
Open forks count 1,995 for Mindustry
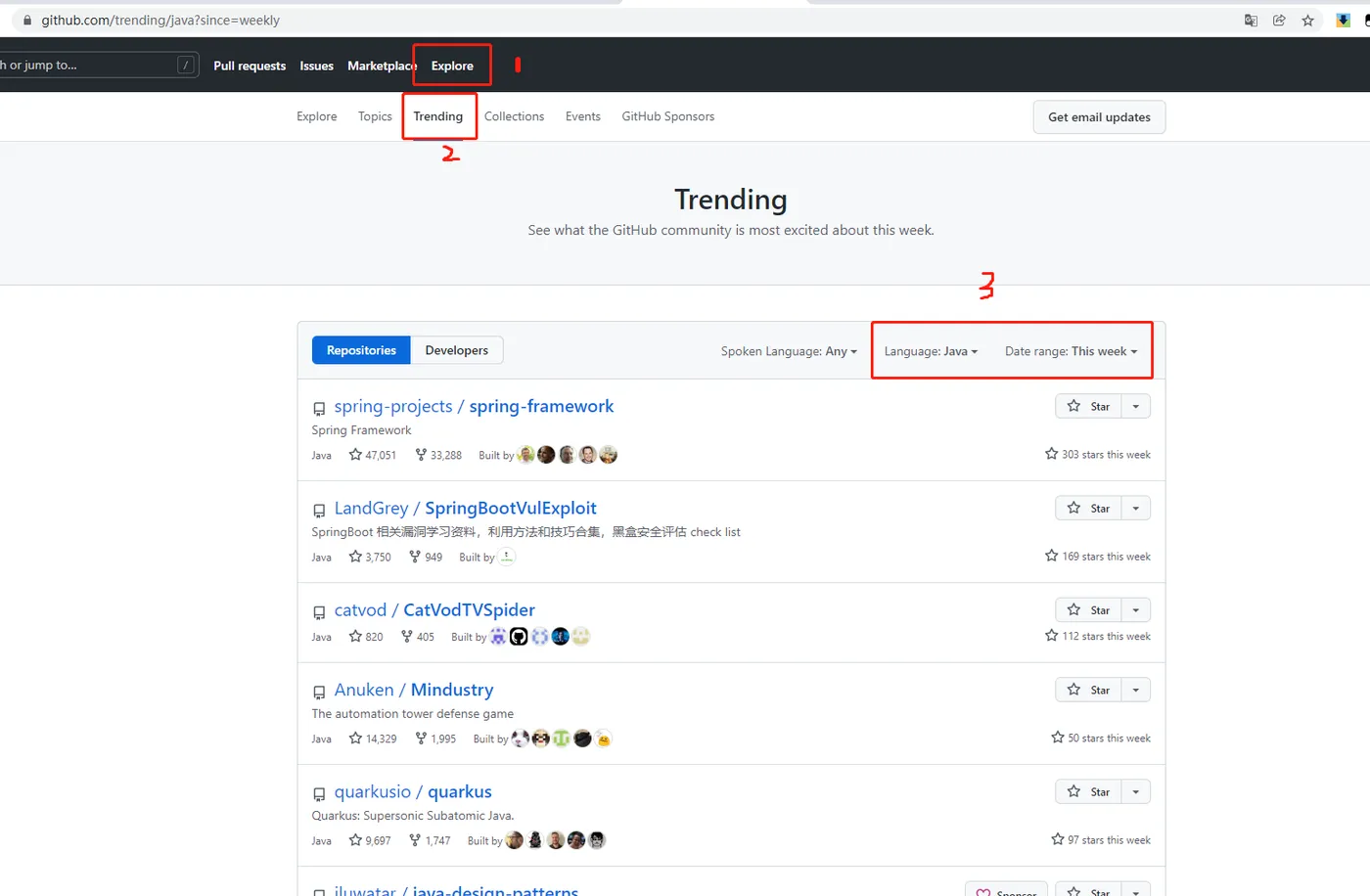(435, 739)
